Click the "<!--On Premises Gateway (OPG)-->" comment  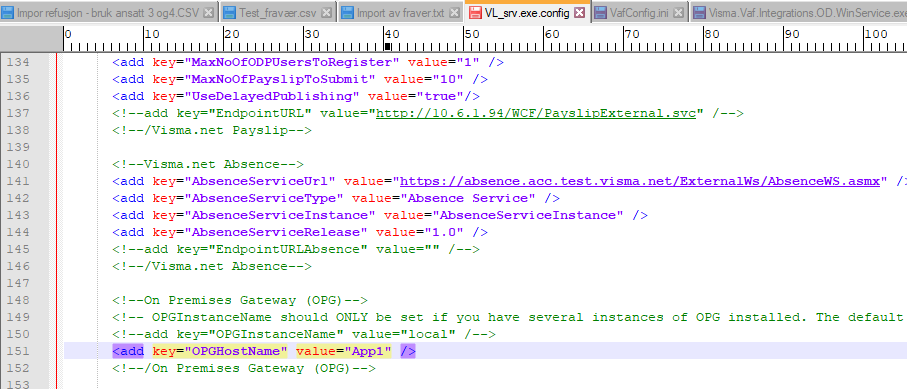tap(240, 300)
